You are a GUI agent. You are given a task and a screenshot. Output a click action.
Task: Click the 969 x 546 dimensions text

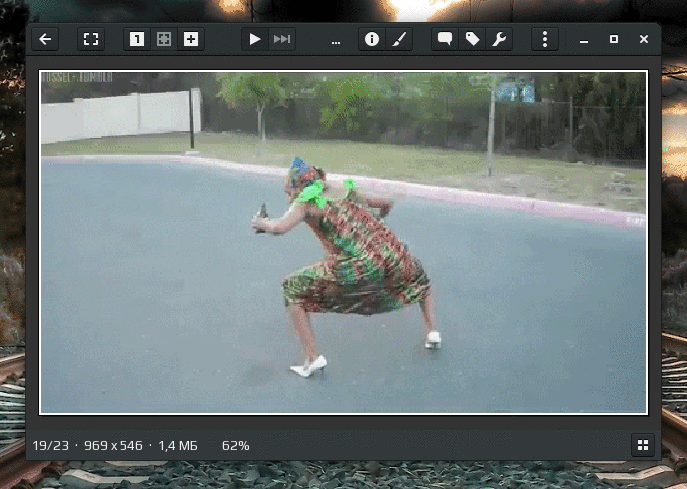(x=113, y=446)
